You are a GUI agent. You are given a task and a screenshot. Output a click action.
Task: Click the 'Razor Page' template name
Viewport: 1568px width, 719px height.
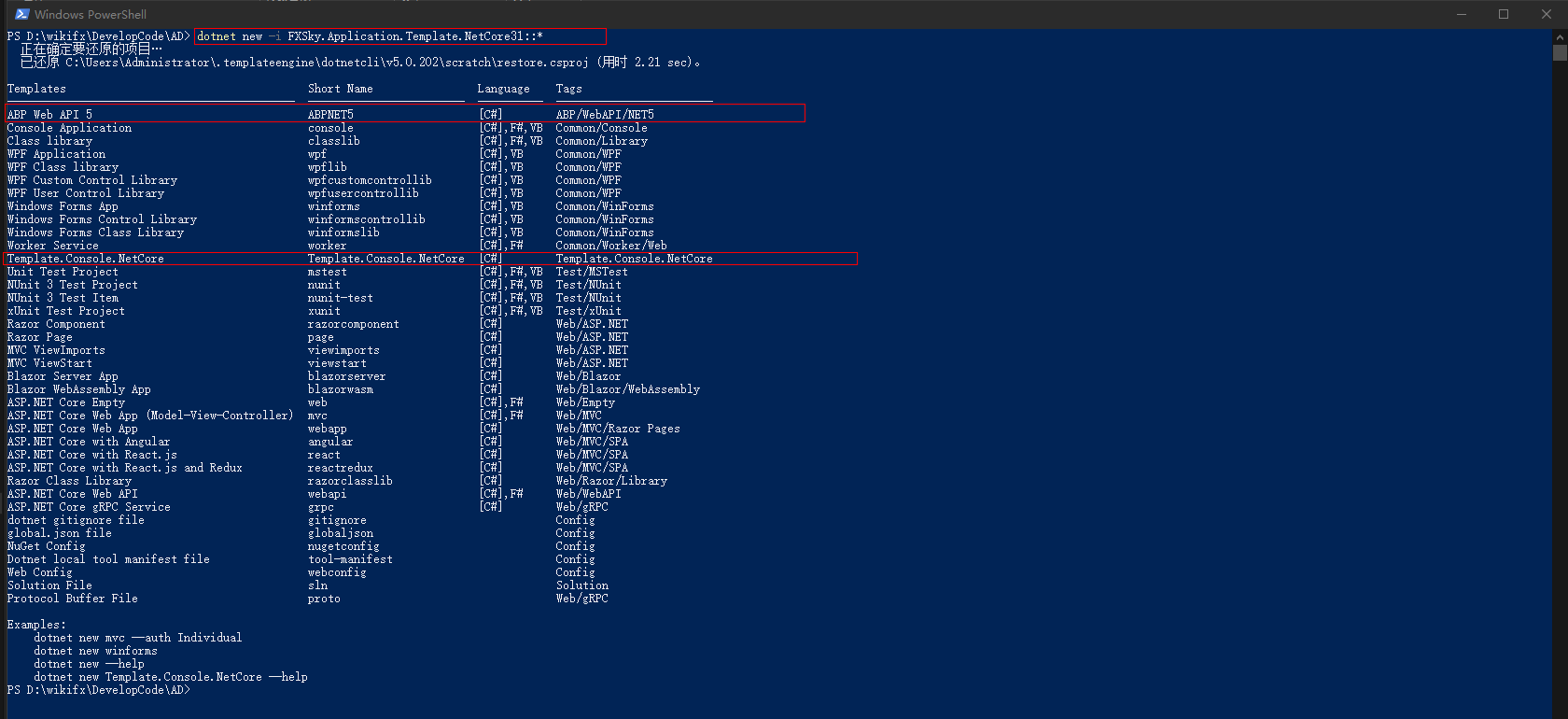pos(39,337)
